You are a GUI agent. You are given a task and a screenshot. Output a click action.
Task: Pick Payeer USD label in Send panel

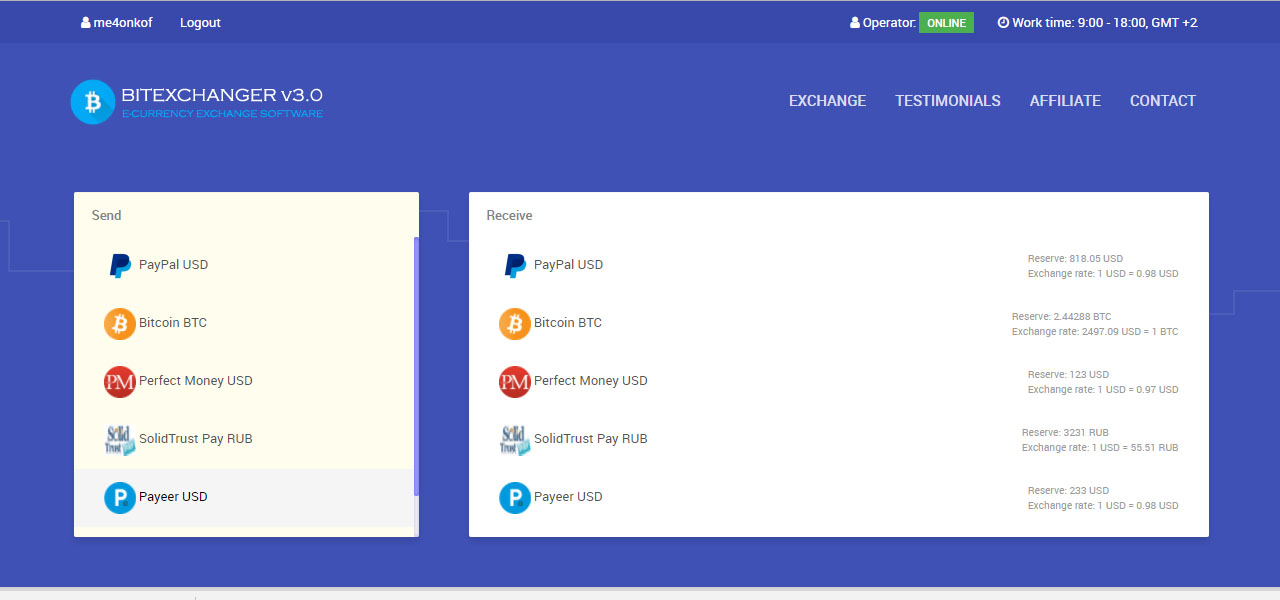point(173,497)
